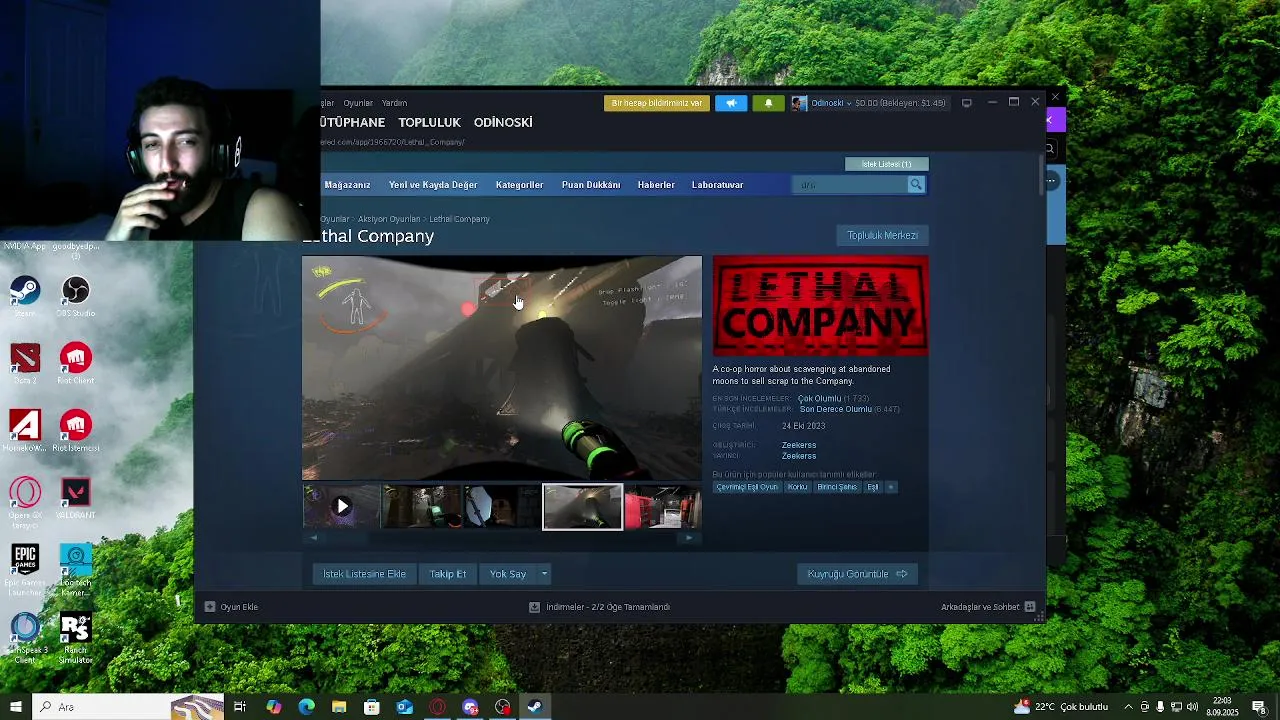The height and width of the screenshot is (720, 1280).
Task: Open the Oyunlar menu
Action: [358, 103]
